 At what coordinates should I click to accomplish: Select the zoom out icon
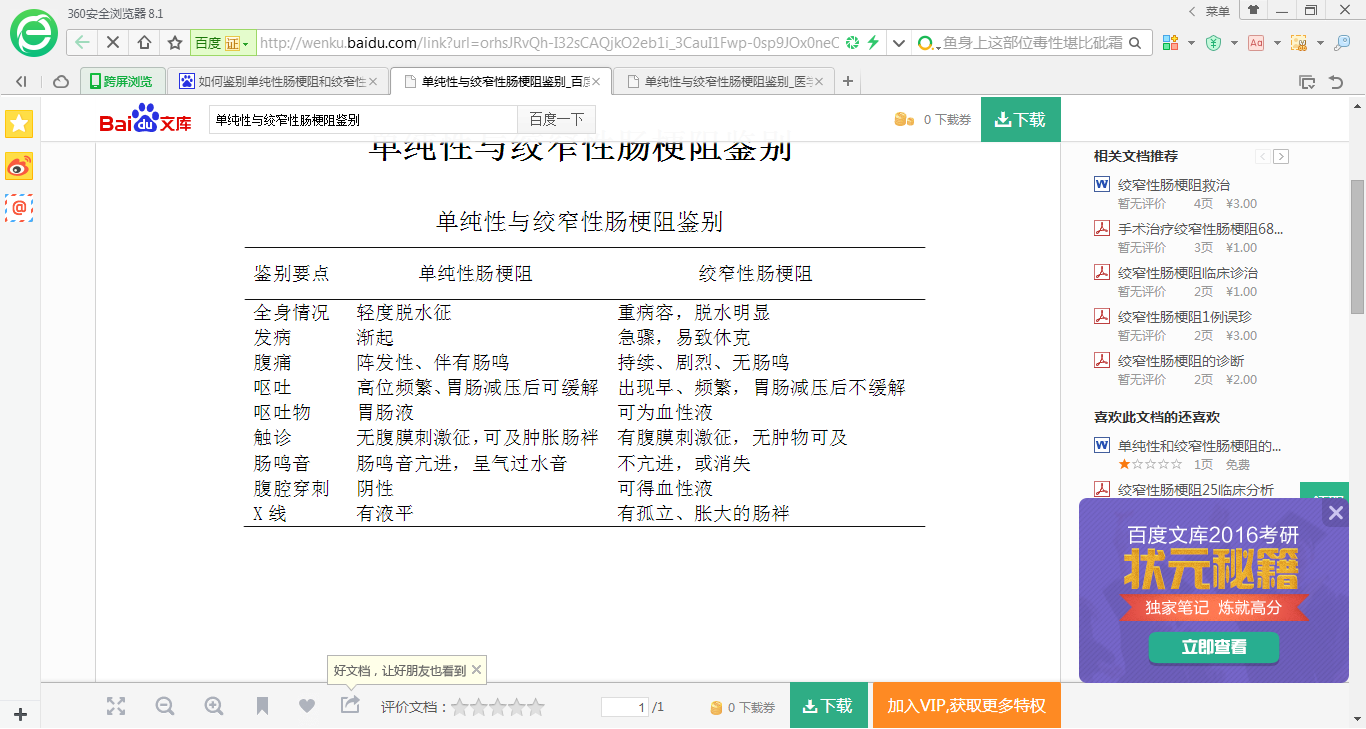point(164,706)
